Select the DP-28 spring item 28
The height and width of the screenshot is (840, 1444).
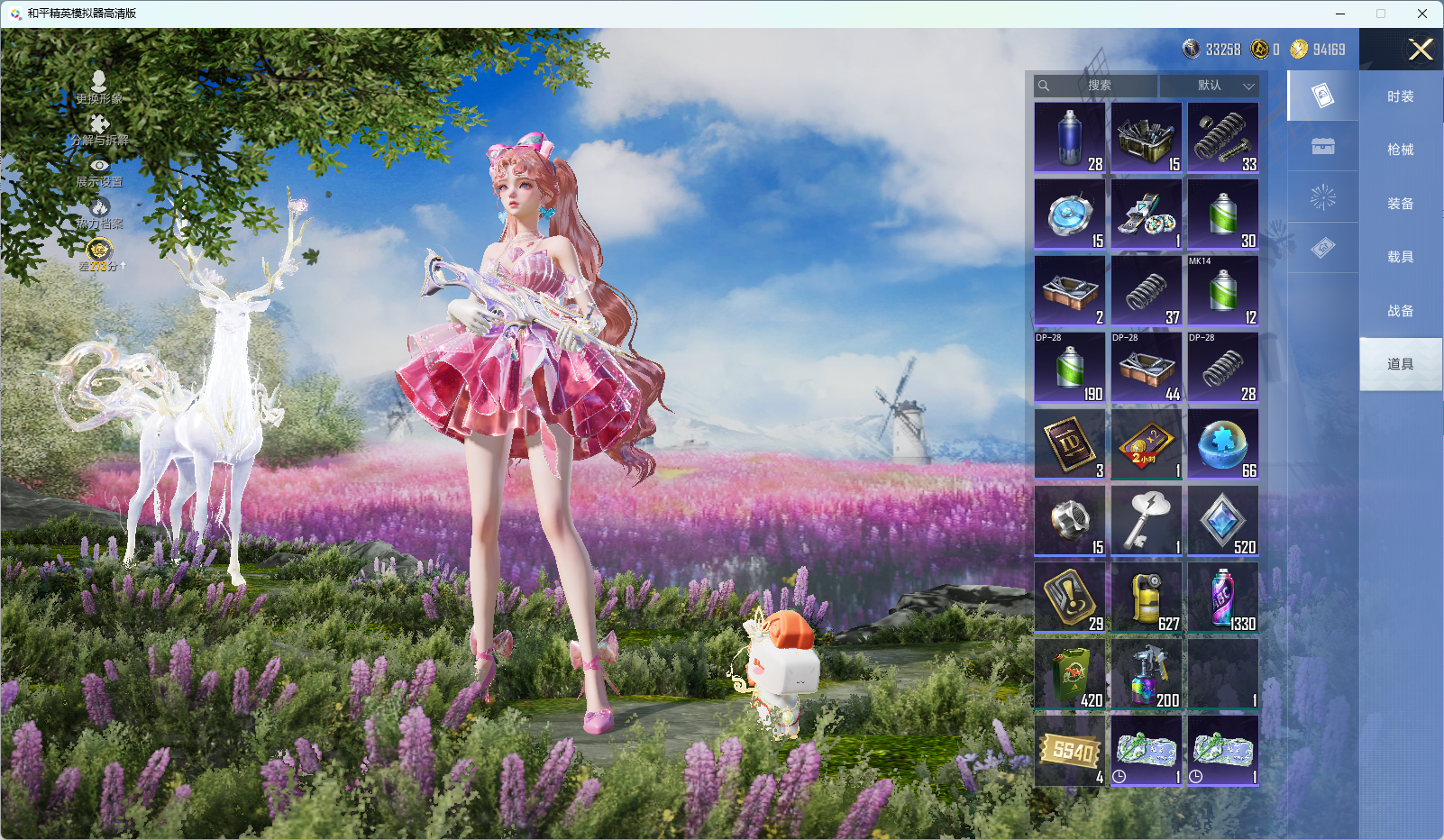[x=1223, y=368]
